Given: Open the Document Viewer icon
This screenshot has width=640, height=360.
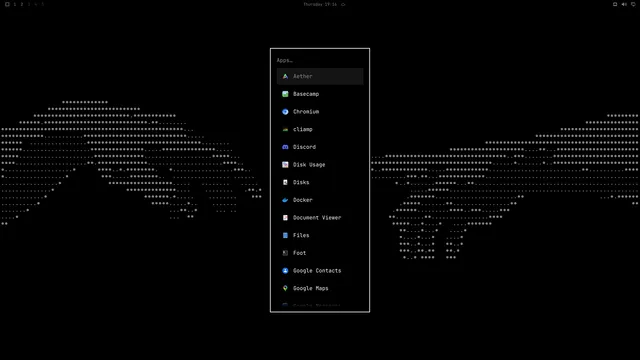Looking at the screenshot, I should (285, 218).
